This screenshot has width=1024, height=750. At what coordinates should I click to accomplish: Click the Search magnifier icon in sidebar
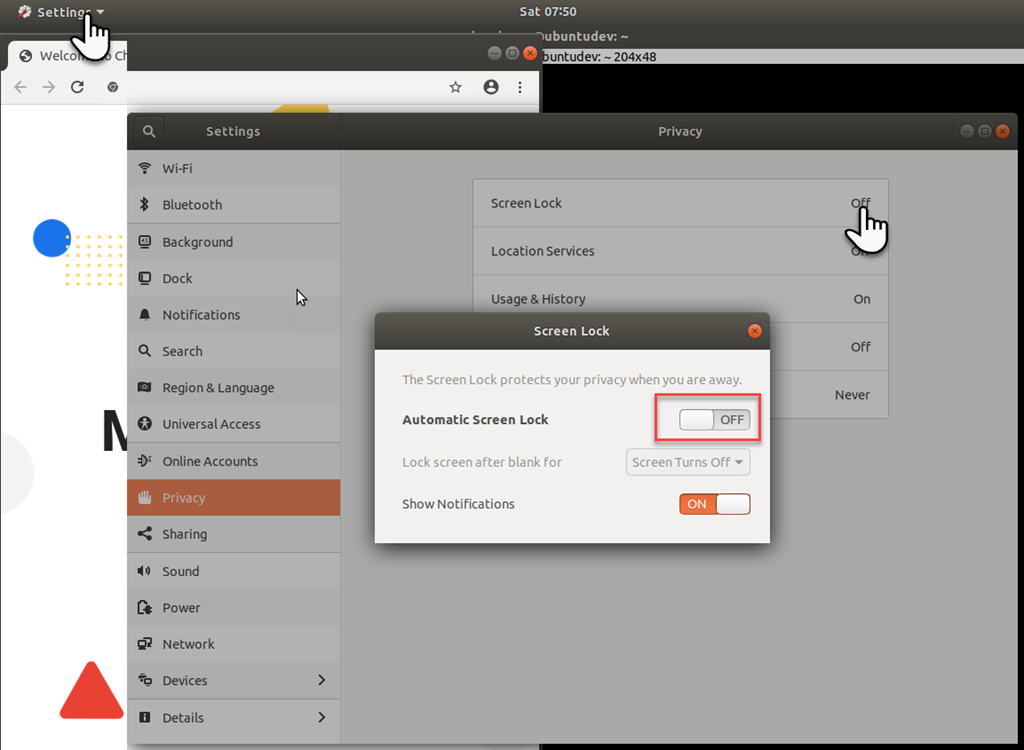pyautogui.click(x=145, y=351)
